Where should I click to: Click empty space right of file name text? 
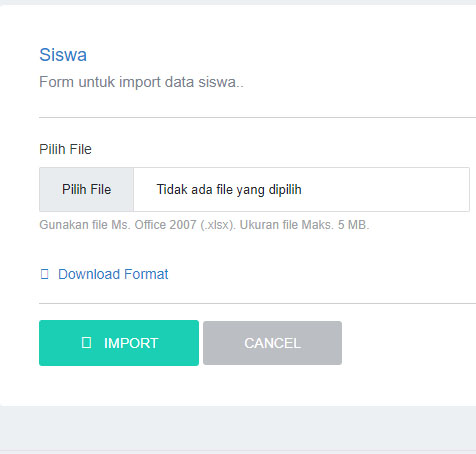[x=385, y=189]
